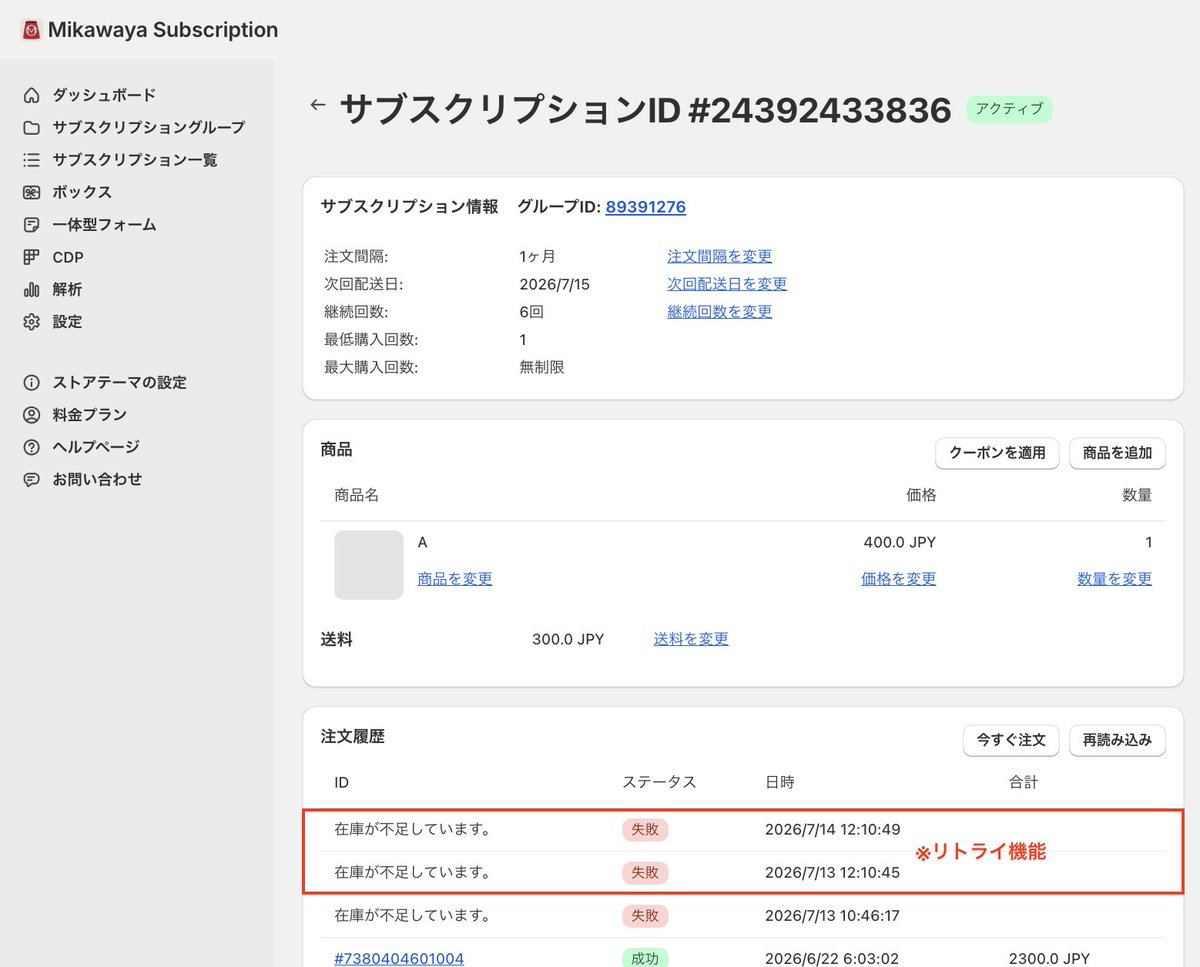Open group ID 89391276 link
This screenshot has height=967, width=1200.
[x=646, y=207]
